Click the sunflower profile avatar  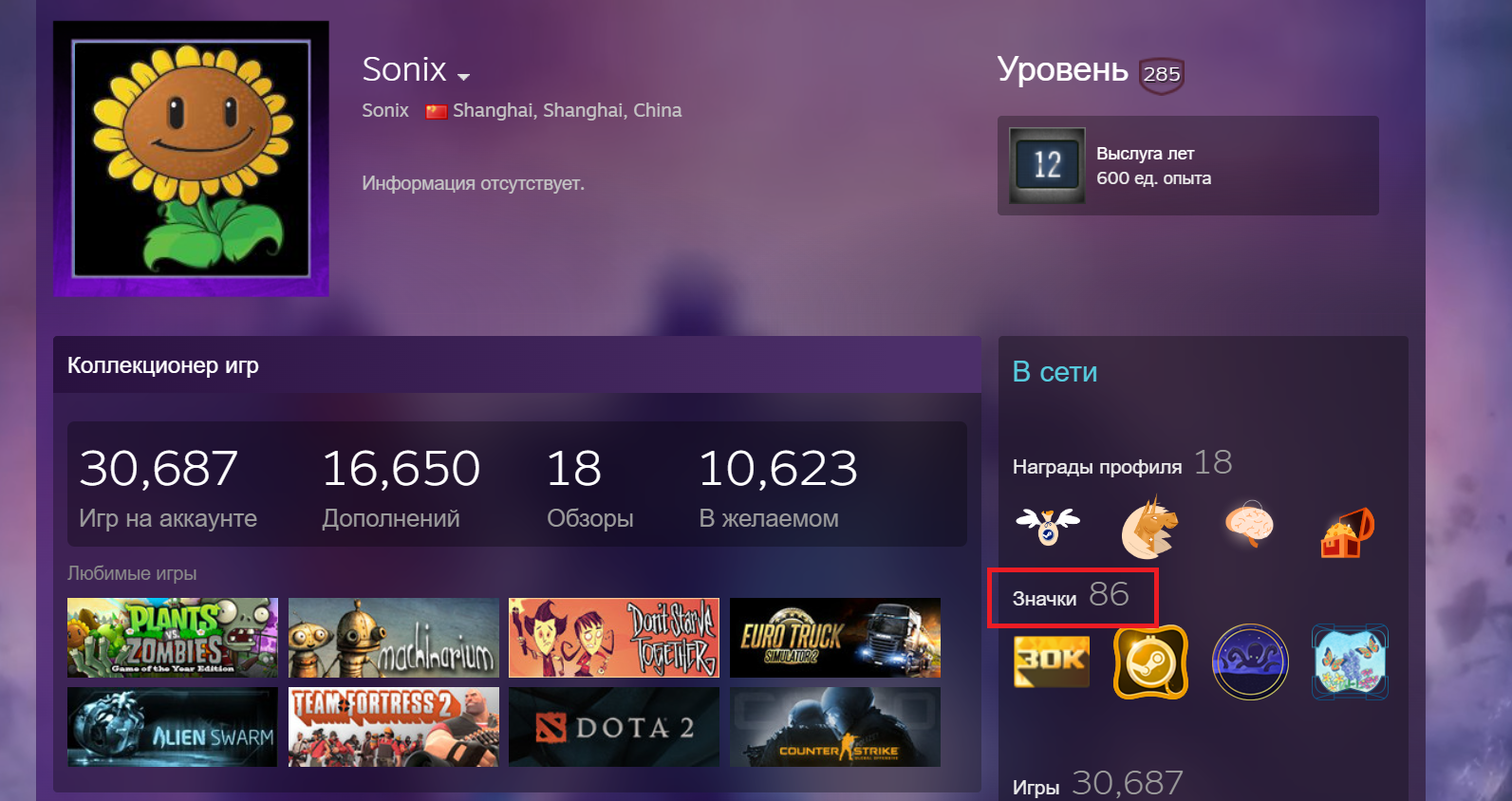point(192,158)
